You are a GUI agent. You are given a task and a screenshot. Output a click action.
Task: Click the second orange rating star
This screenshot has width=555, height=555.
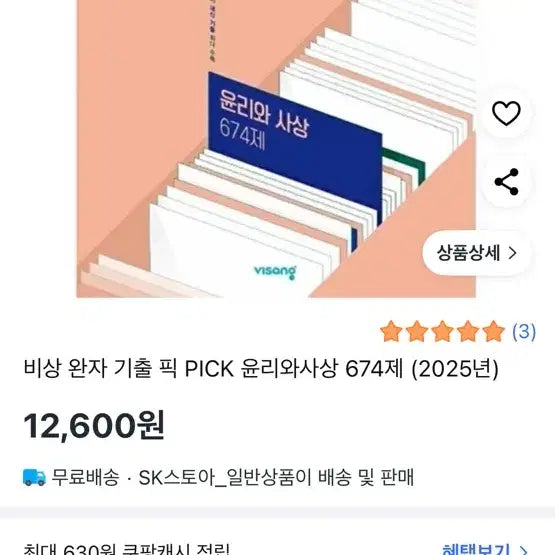pyautogui.click(x=417, y=331)
